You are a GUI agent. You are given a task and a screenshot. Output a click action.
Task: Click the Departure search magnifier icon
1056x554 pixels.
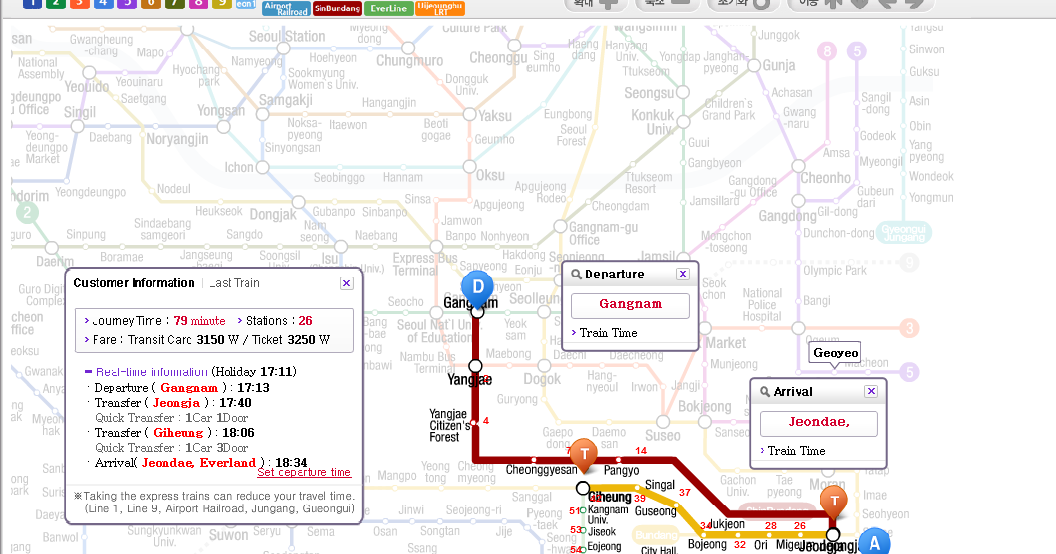click(x=575, y=275)
